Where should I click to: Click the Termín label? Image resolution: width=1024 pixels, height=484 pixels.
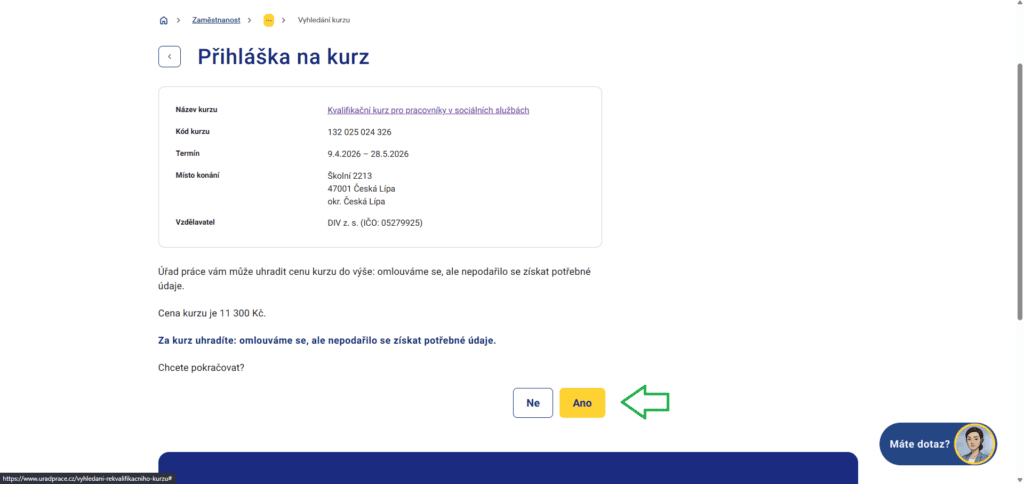[187, 153]
